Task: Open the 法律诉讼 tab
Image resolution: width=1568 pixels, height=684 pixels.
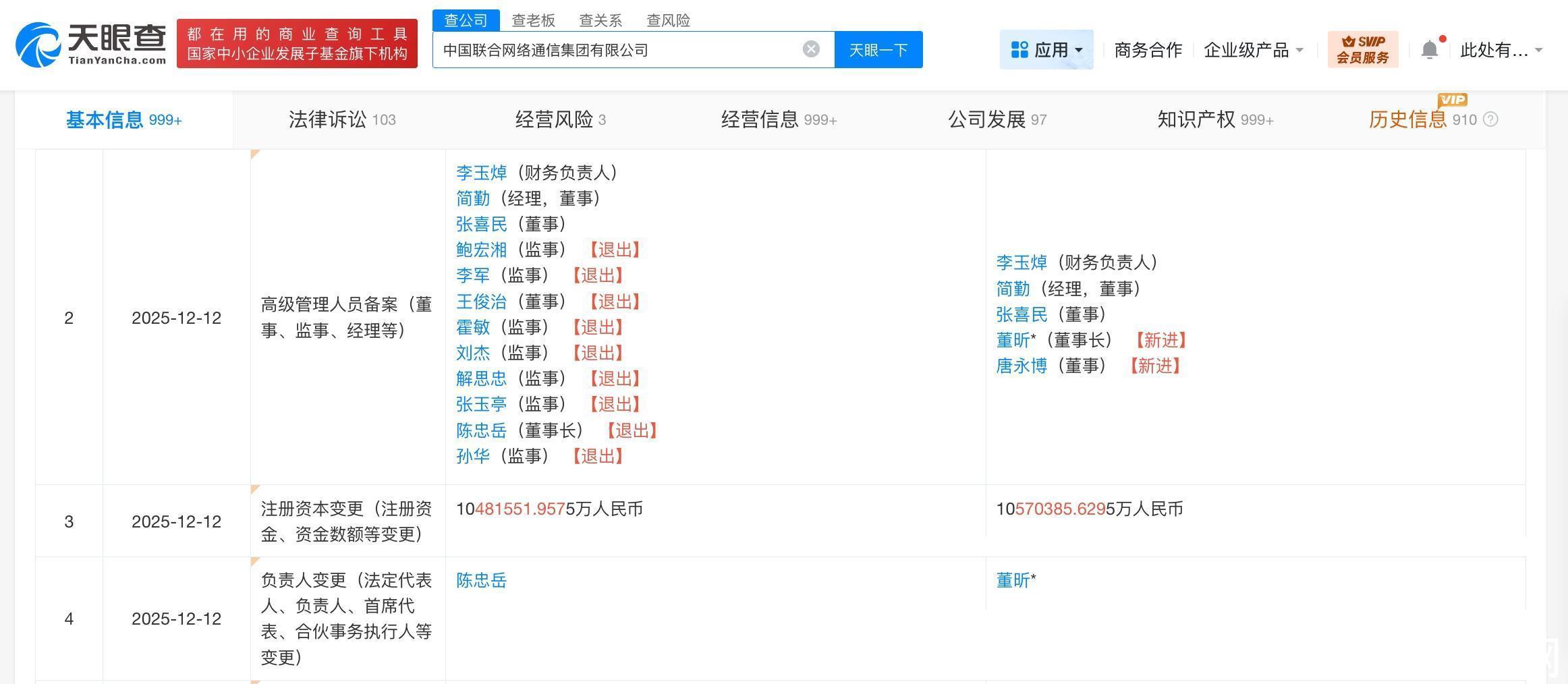Action: (x=341, y=120)
